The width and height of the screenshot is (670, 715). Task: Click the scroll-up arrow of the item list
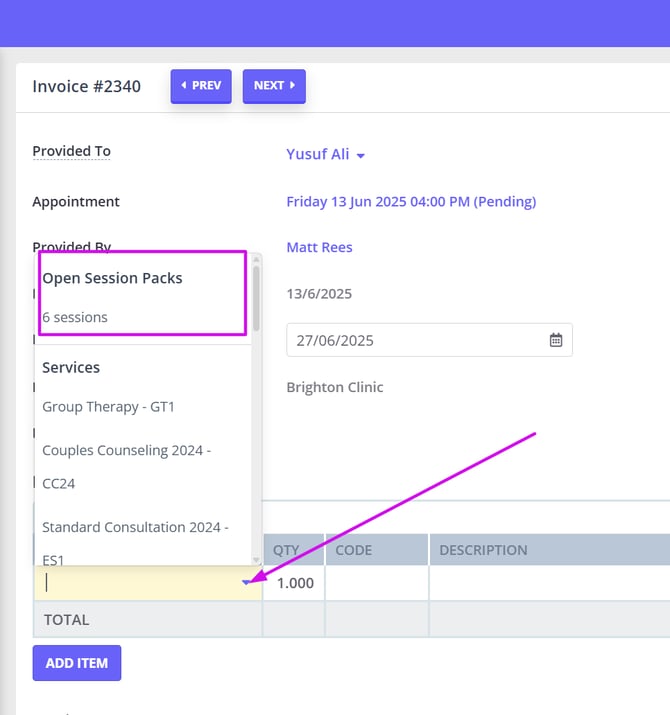(x=256, y=259)
